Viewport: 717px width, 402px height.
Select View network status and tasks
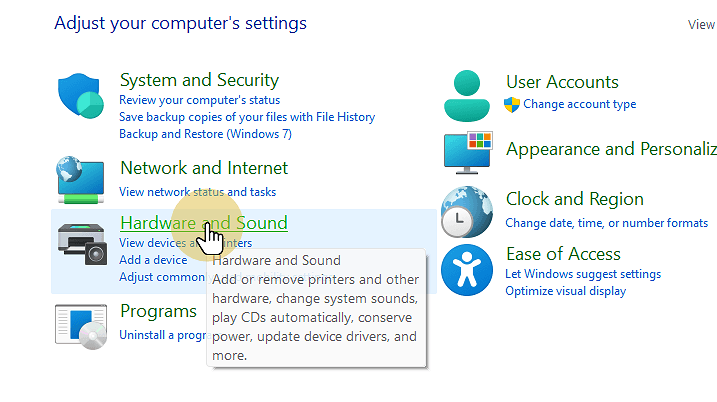pyautogui.click(x=197, y=192)
